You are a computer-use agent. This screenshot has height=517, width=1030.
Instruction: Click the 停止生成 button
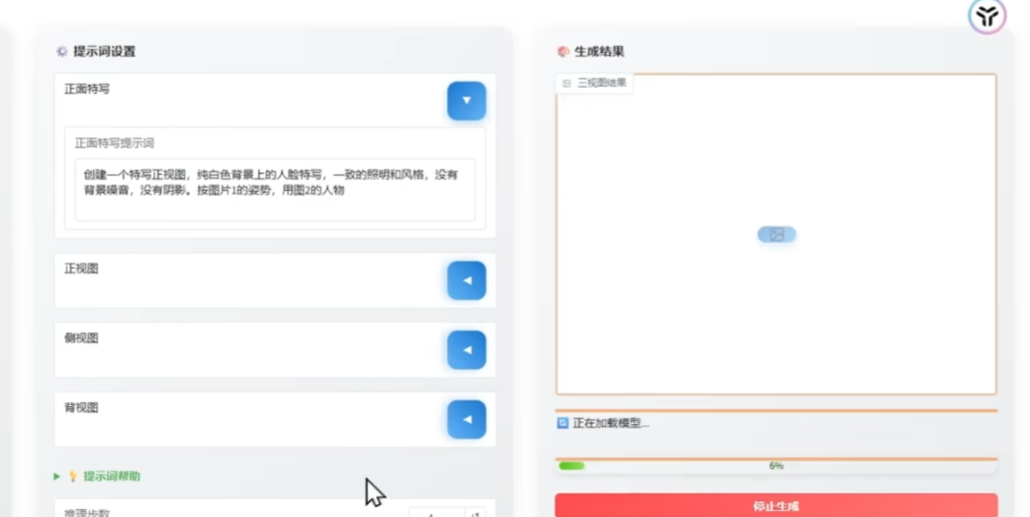(776, 506)
